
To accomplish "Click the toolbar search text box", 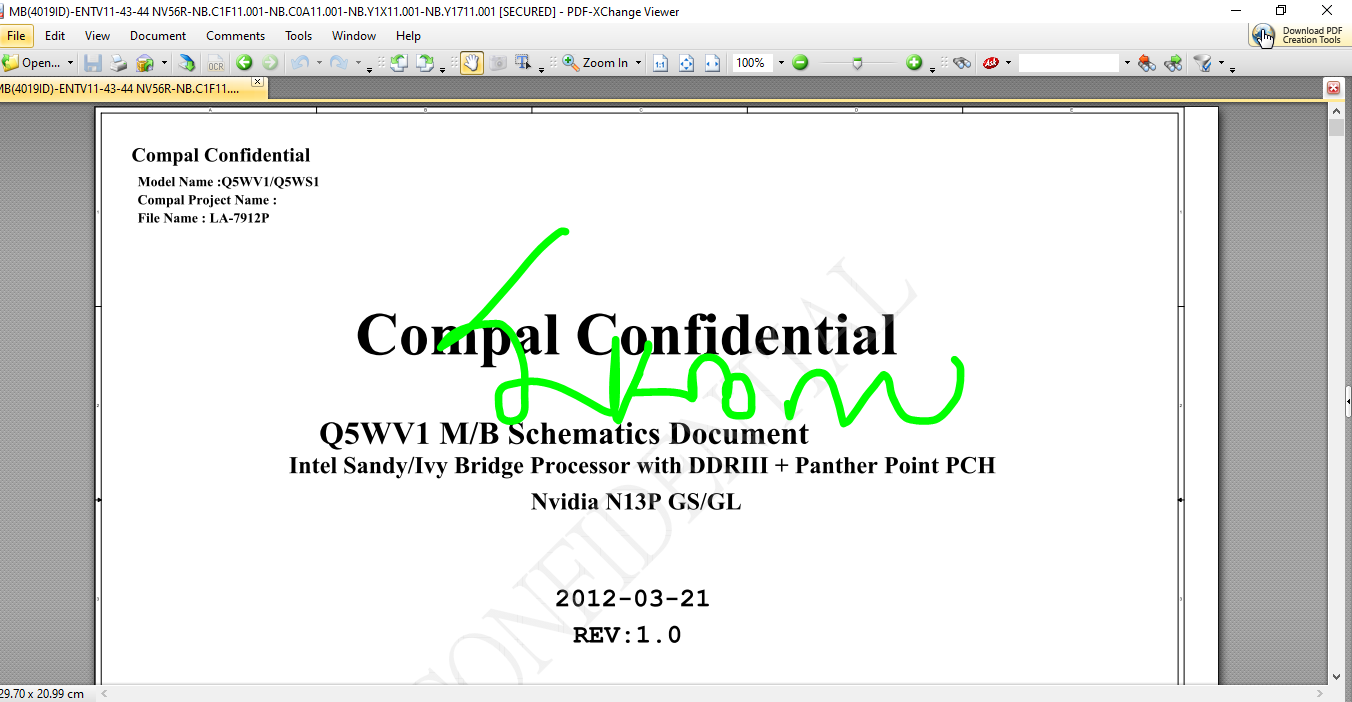I will coord(1069,63).
